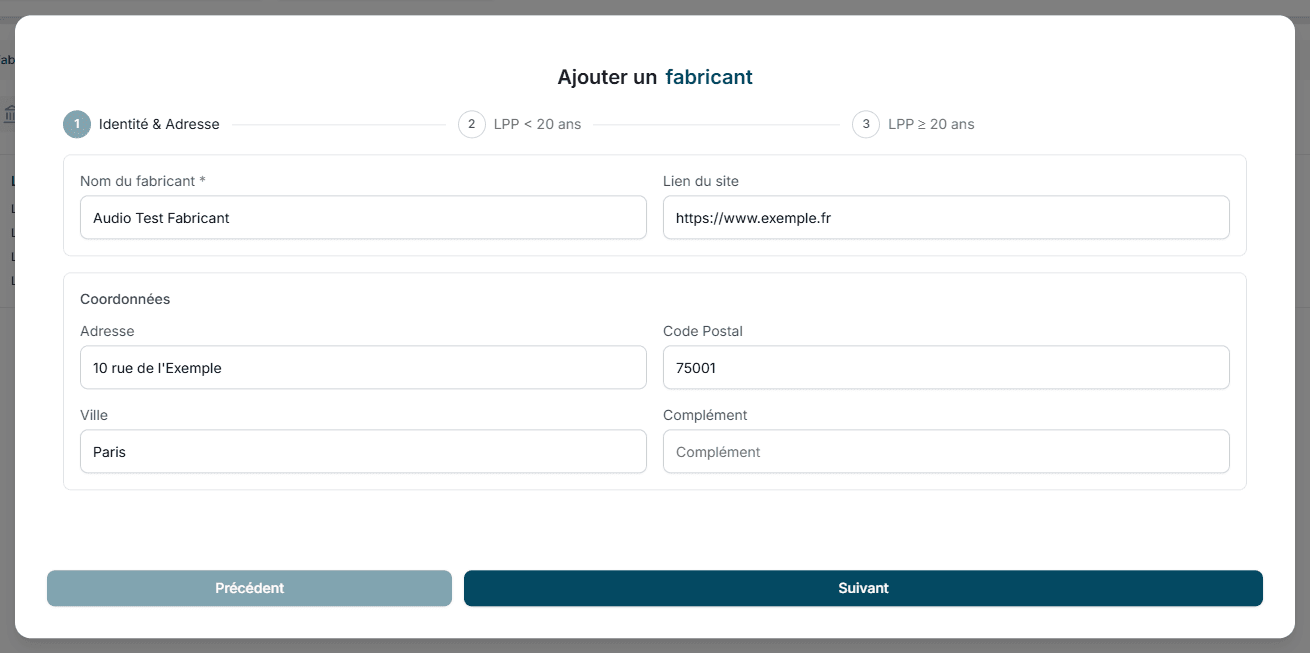This screenshot has width=1310, height=653.
Task: Go to step 1 Identité & Adresse
Action: tap(141, 124)
